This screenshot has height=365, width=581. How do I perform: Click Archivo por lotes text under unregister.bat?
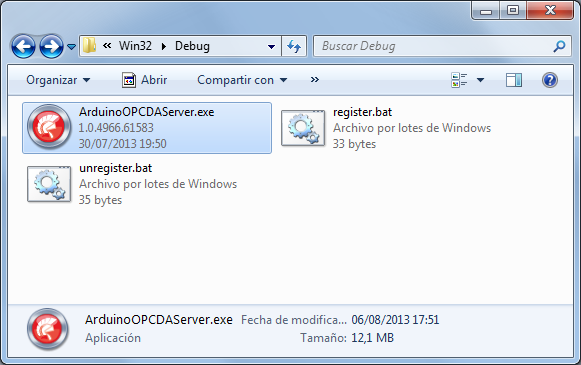(x=158, y=184)
